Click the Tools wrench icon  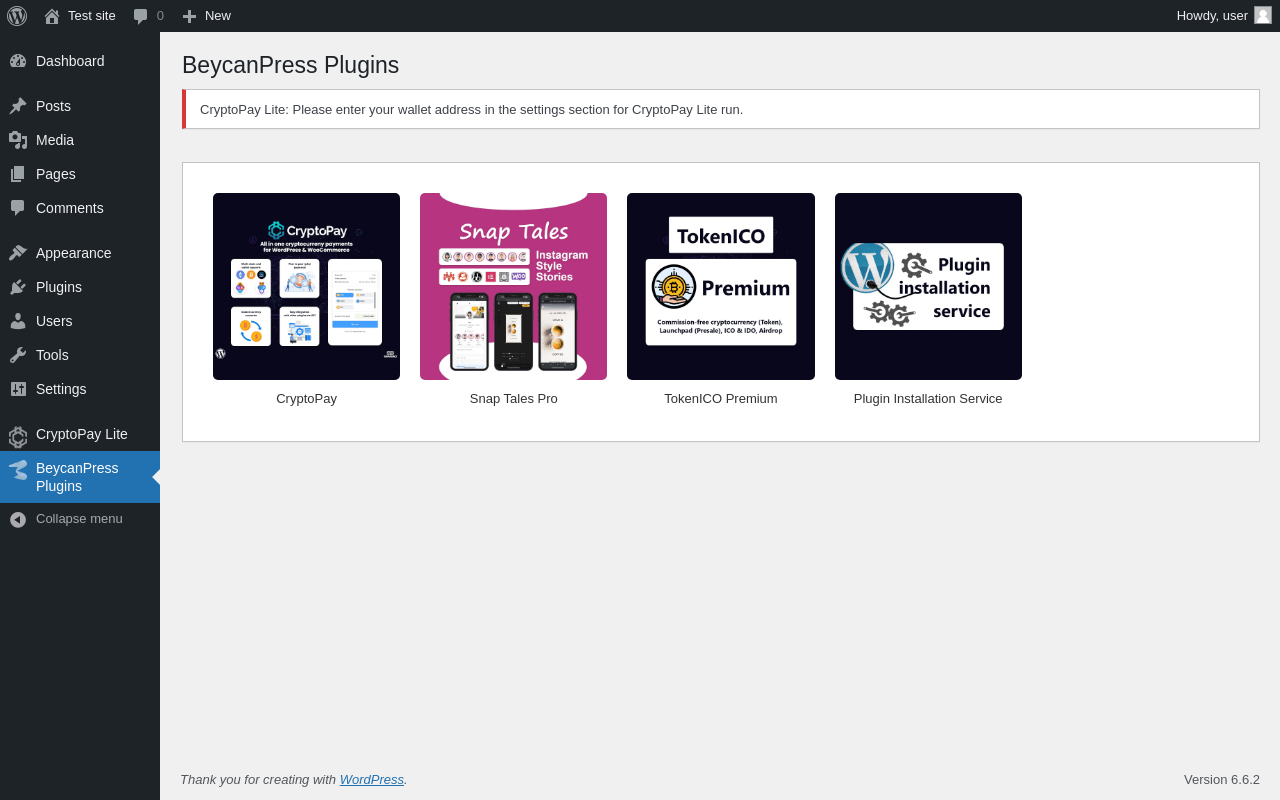pyautogui.click(x=18, y=355)
